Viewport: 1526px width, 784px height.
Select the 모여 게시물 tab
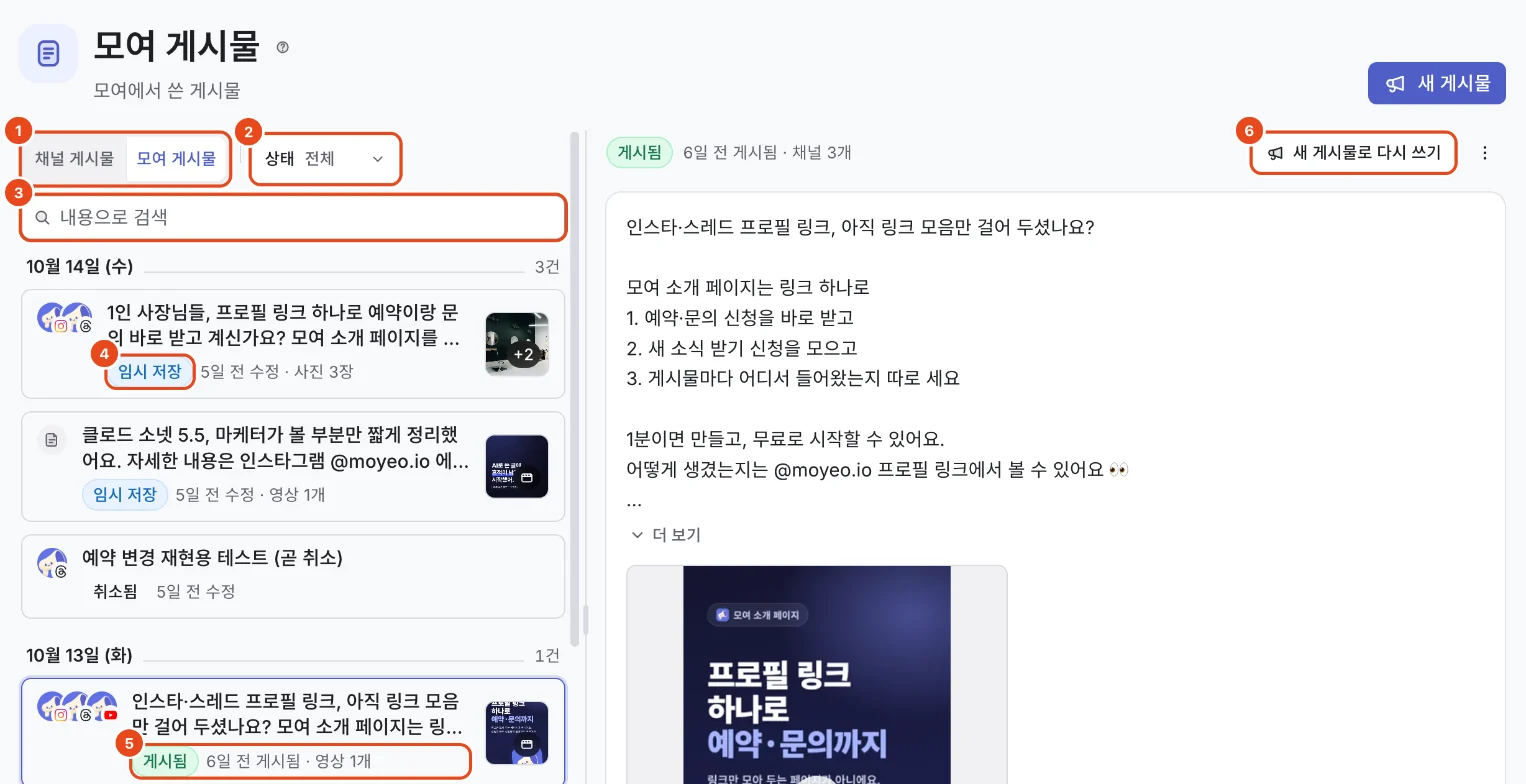[176, 158]
